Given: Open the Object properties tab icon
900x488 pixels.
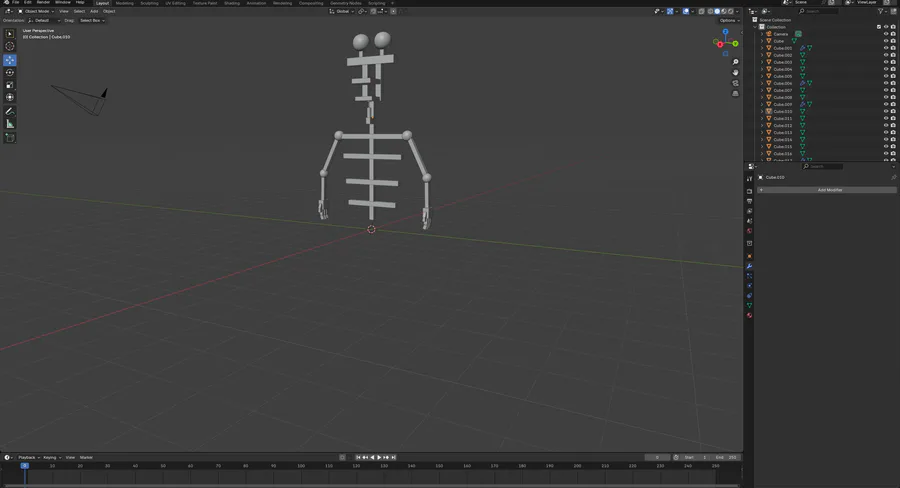Looking at the screenshot, I should (x=749, y=256).
